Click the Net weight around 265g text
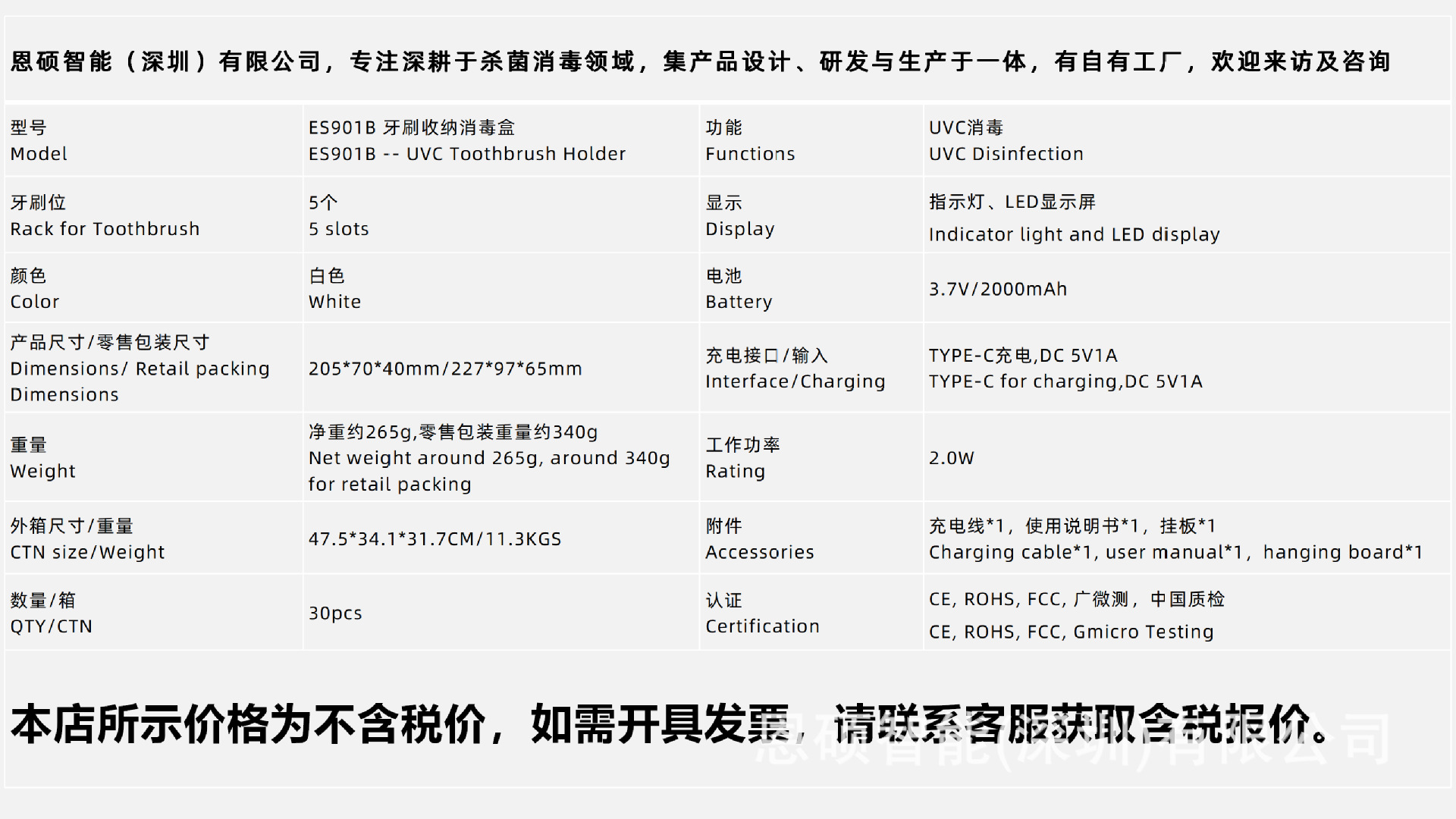This screenshot has height=819, width=1456. (488, 458)
